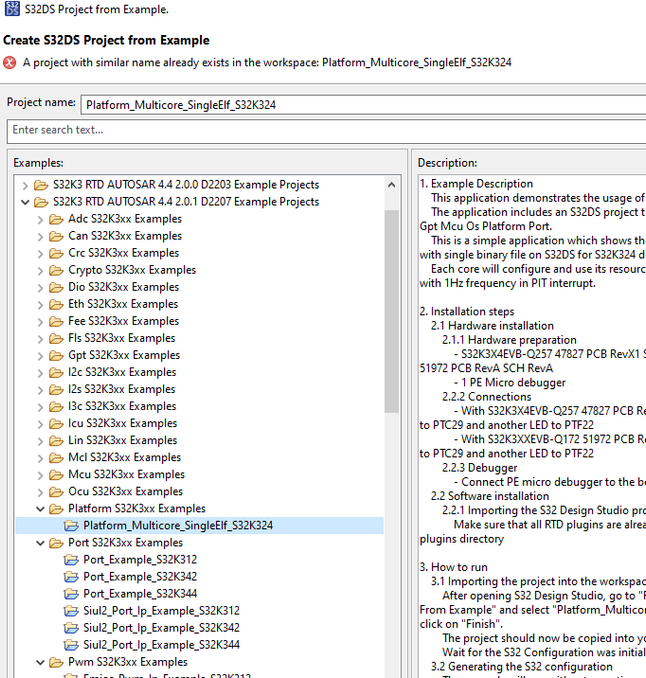Select the Siul2_Port_Ip_Example_S32K312 example
Viewport: 646px width, 678px height.
click(161, 611)
